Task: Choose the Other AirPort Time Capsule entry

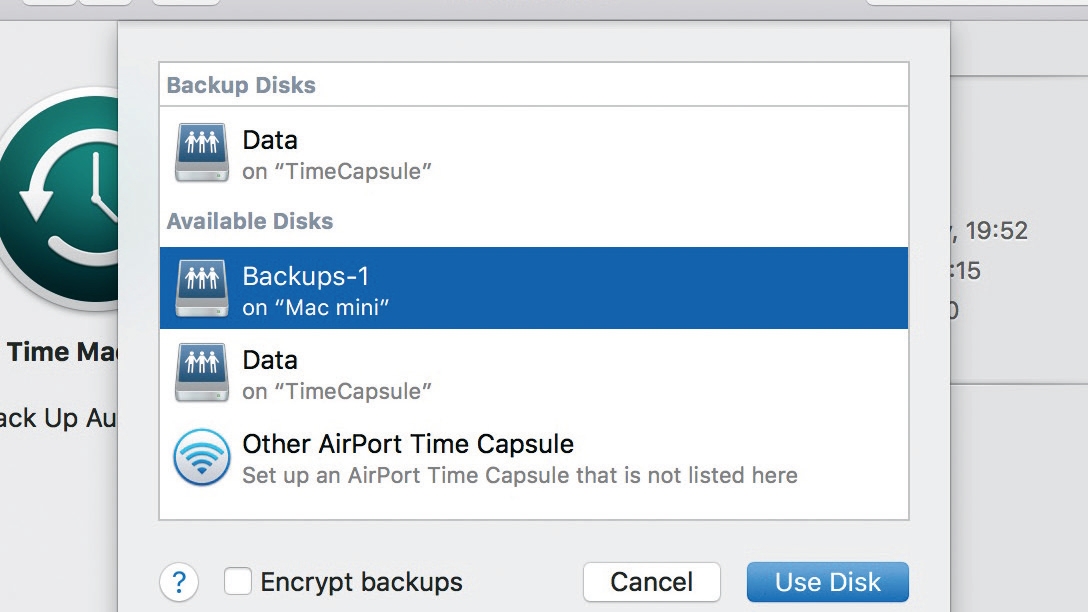Action: click(534, 458)
